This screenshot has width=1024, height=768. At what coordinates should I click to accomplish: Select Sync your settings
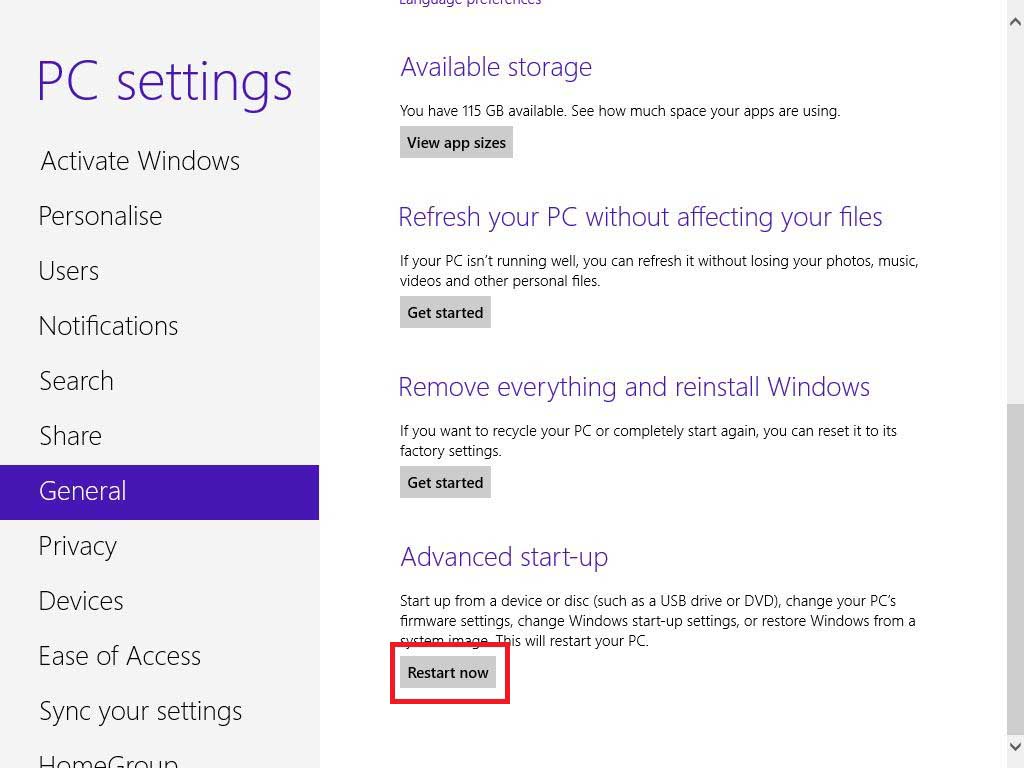[x=140, y=711]
